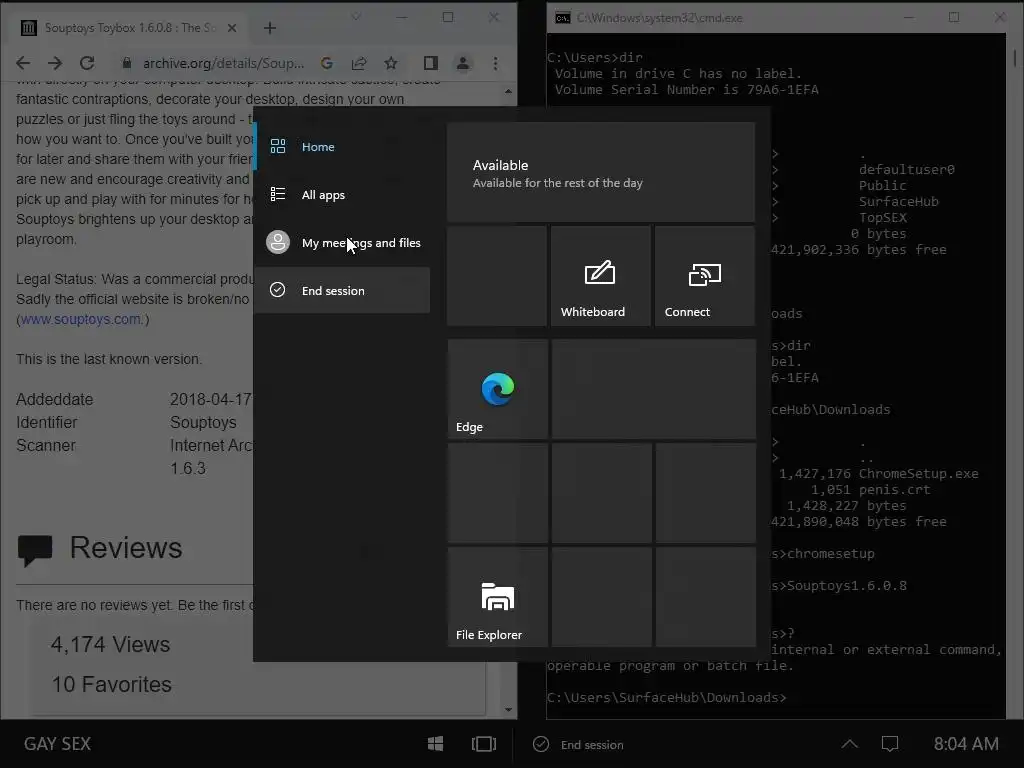Click the 8:04 AM clock
This screenshot has width=1024, height=768.
coord(966,744)
